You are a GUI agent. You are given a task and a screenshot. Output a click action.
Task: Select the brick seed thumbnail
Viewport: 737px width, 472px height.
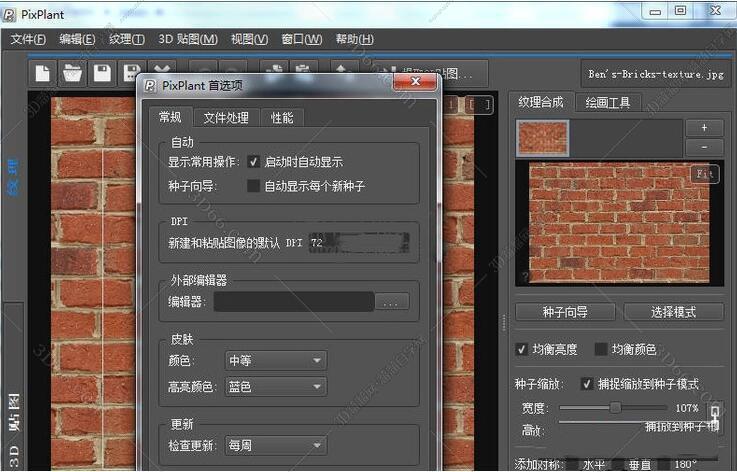pos(543,138)
